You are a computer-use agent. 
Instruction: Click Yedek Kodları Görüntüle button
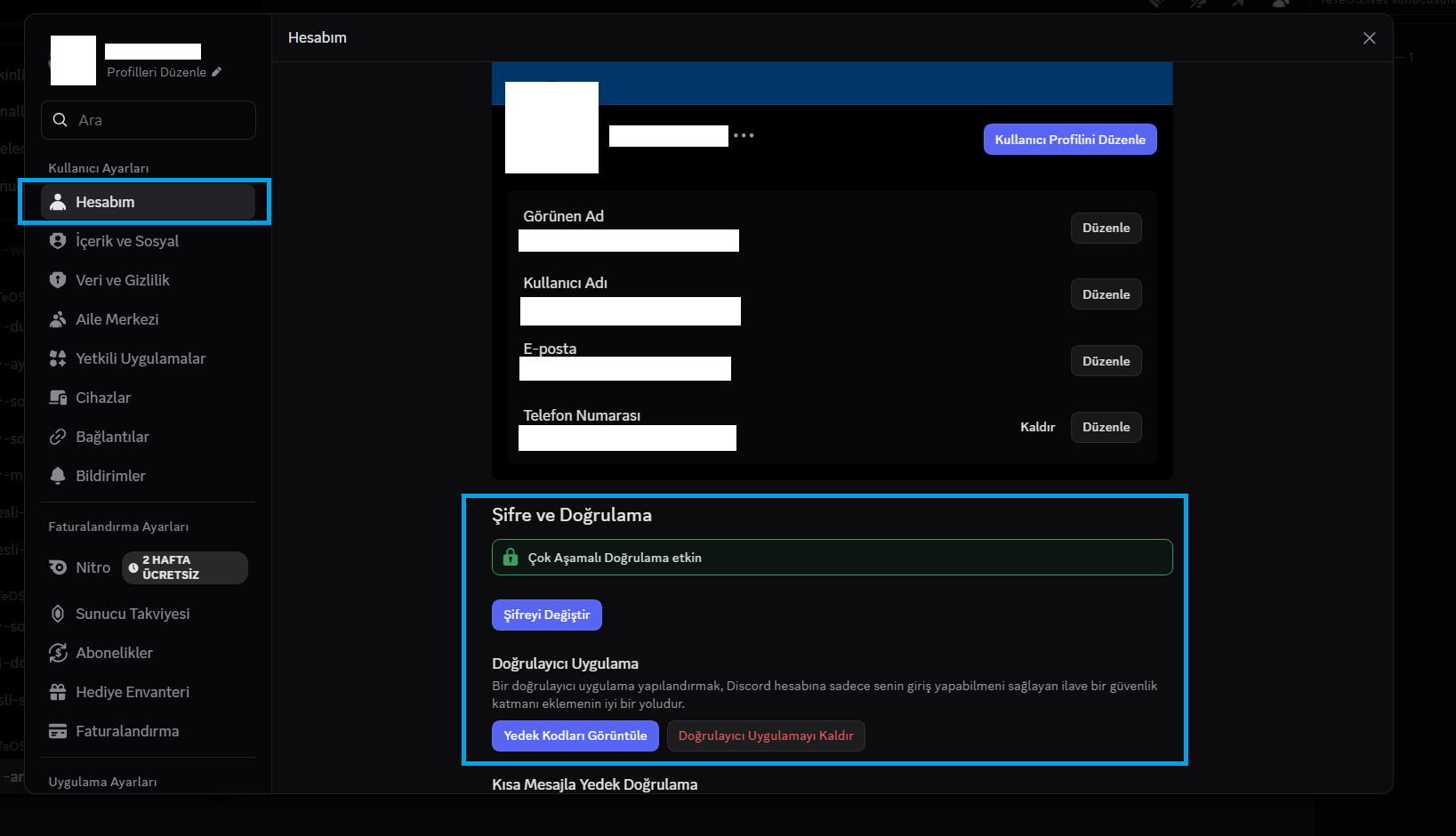[575, 736]
